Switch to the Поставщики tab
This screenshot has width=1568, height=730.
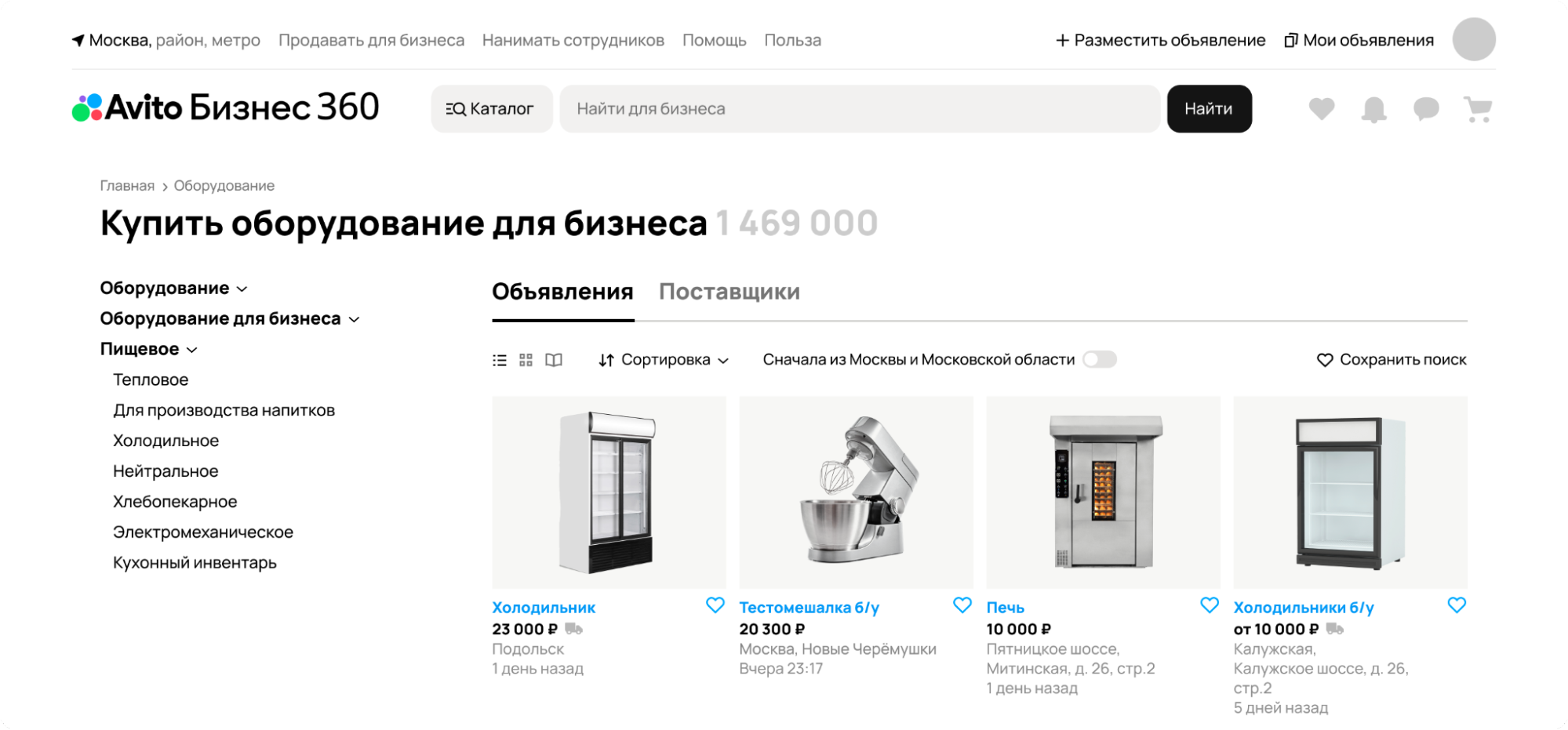tap(729, 292)
